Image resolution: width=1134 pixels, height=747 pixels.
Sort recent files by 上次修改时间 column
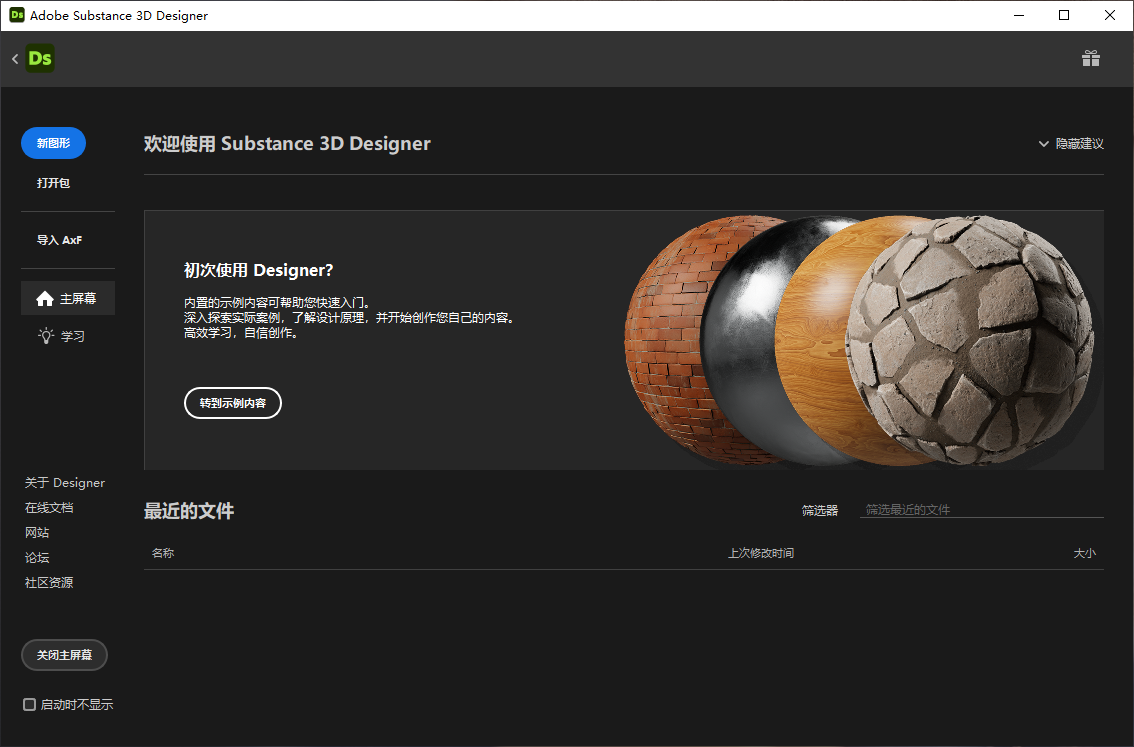(761, 553)
